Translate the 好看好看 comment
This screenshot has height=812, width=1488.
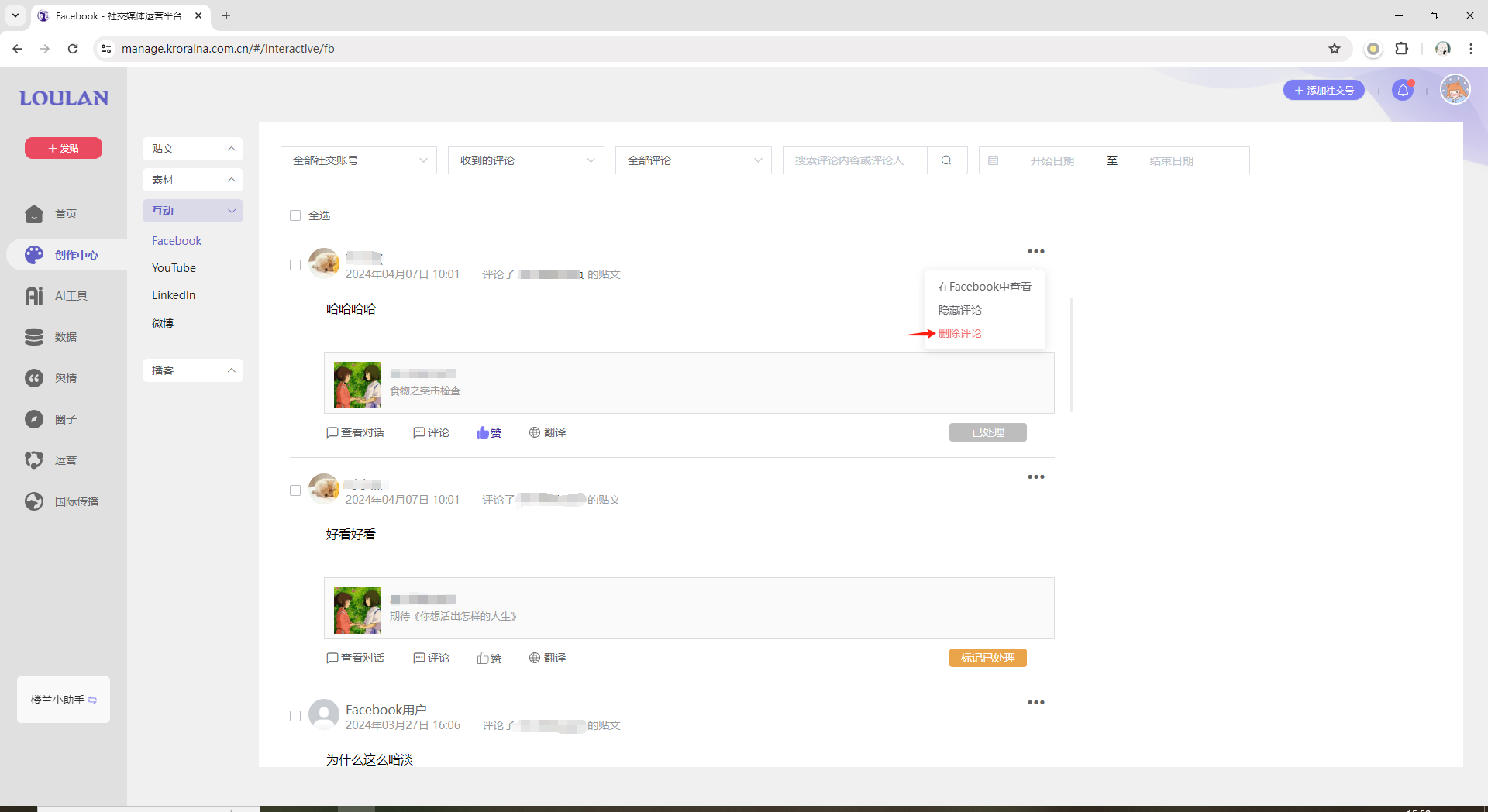click(547, 658)
